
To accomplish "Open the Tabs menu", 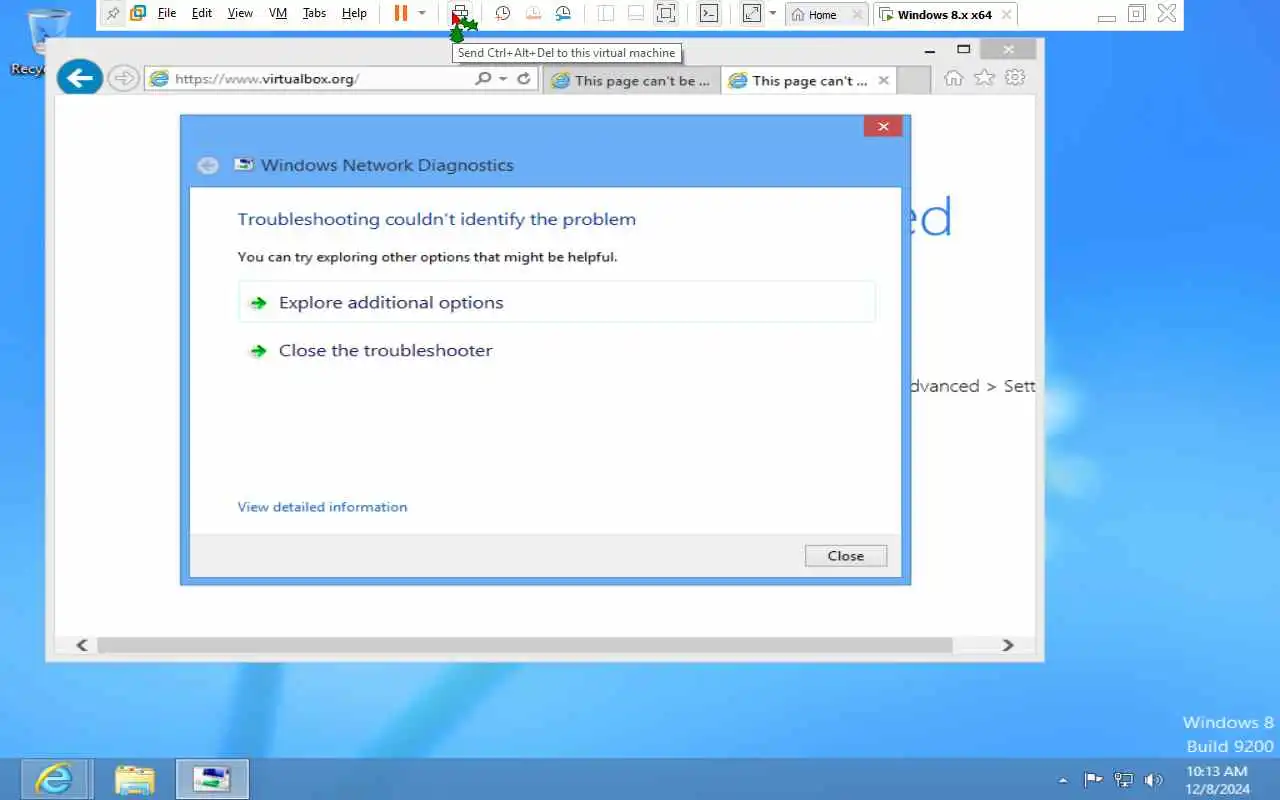I will [314, 14].
